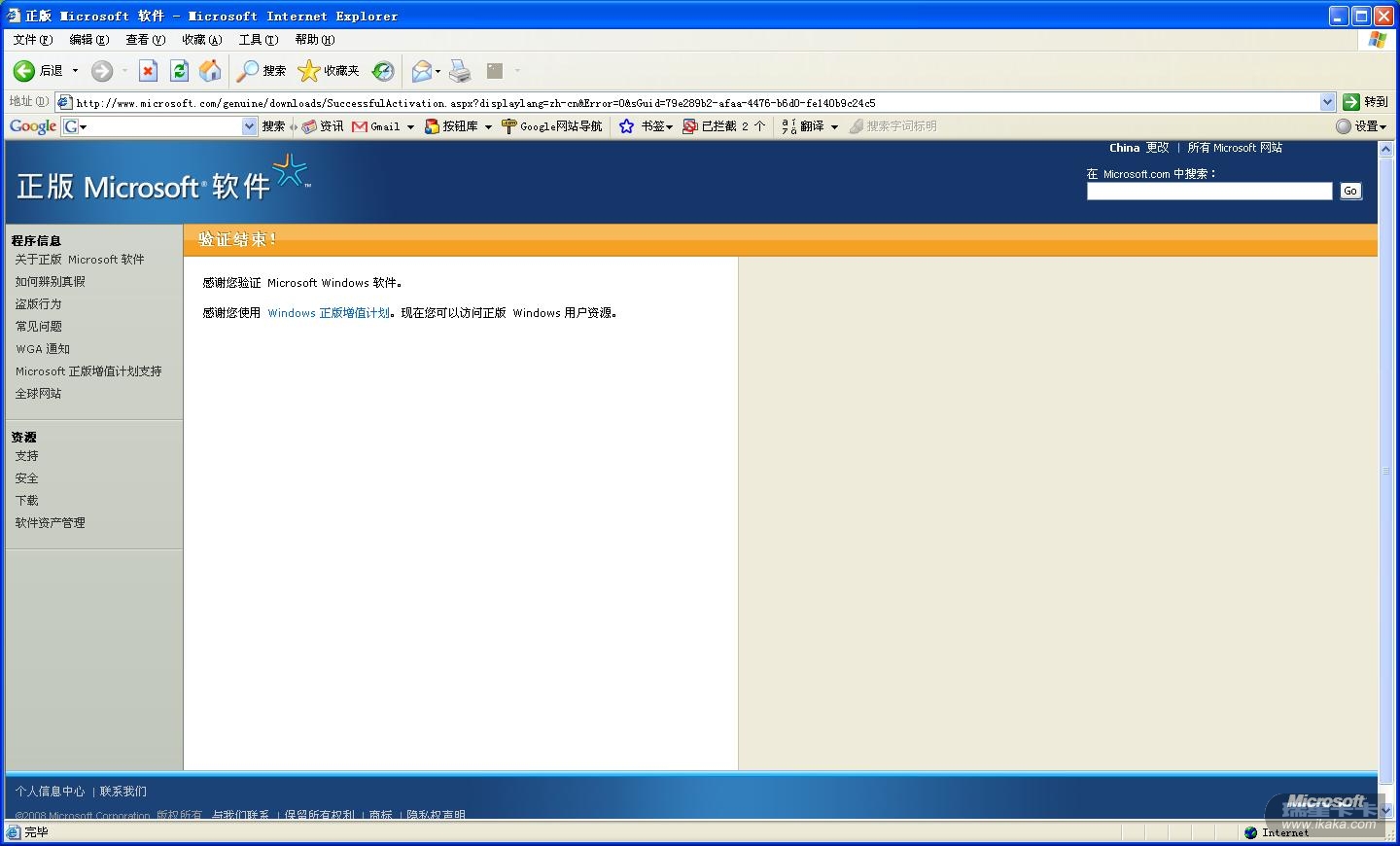Click the 联系我们 footer link
This screenshot has height=846, width=1400.
pyautogui.click(x=122, y=792)
